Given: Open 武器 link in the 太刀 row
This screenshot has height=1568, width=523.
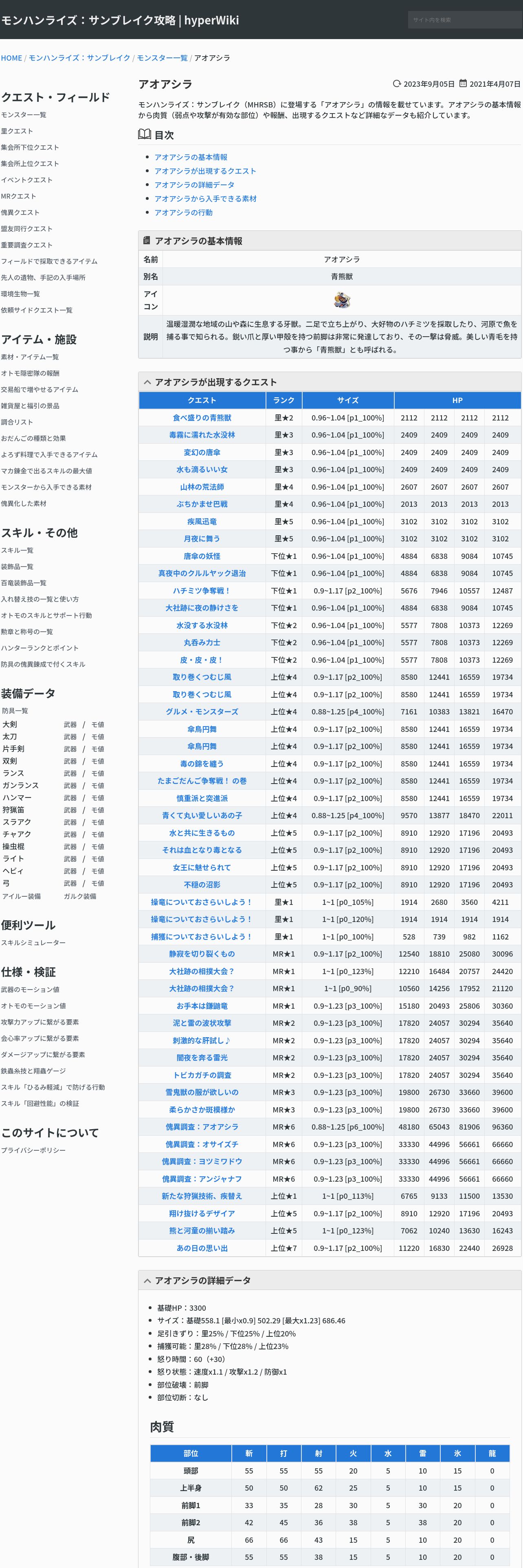Looking at the screenshot, I should pos(70,736).
